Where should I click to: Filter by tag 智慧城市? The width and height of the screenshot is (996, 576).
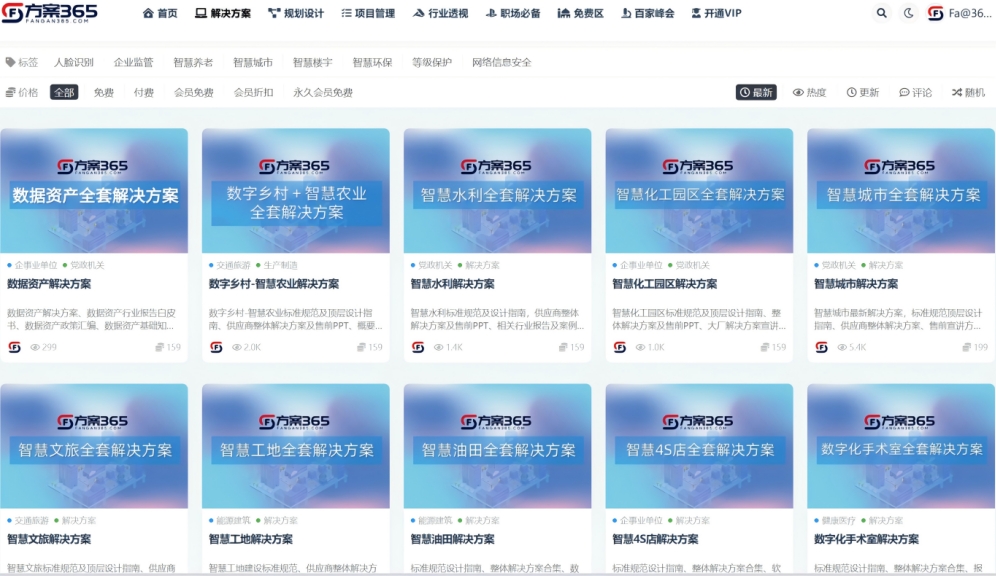[x=253, y=62]
